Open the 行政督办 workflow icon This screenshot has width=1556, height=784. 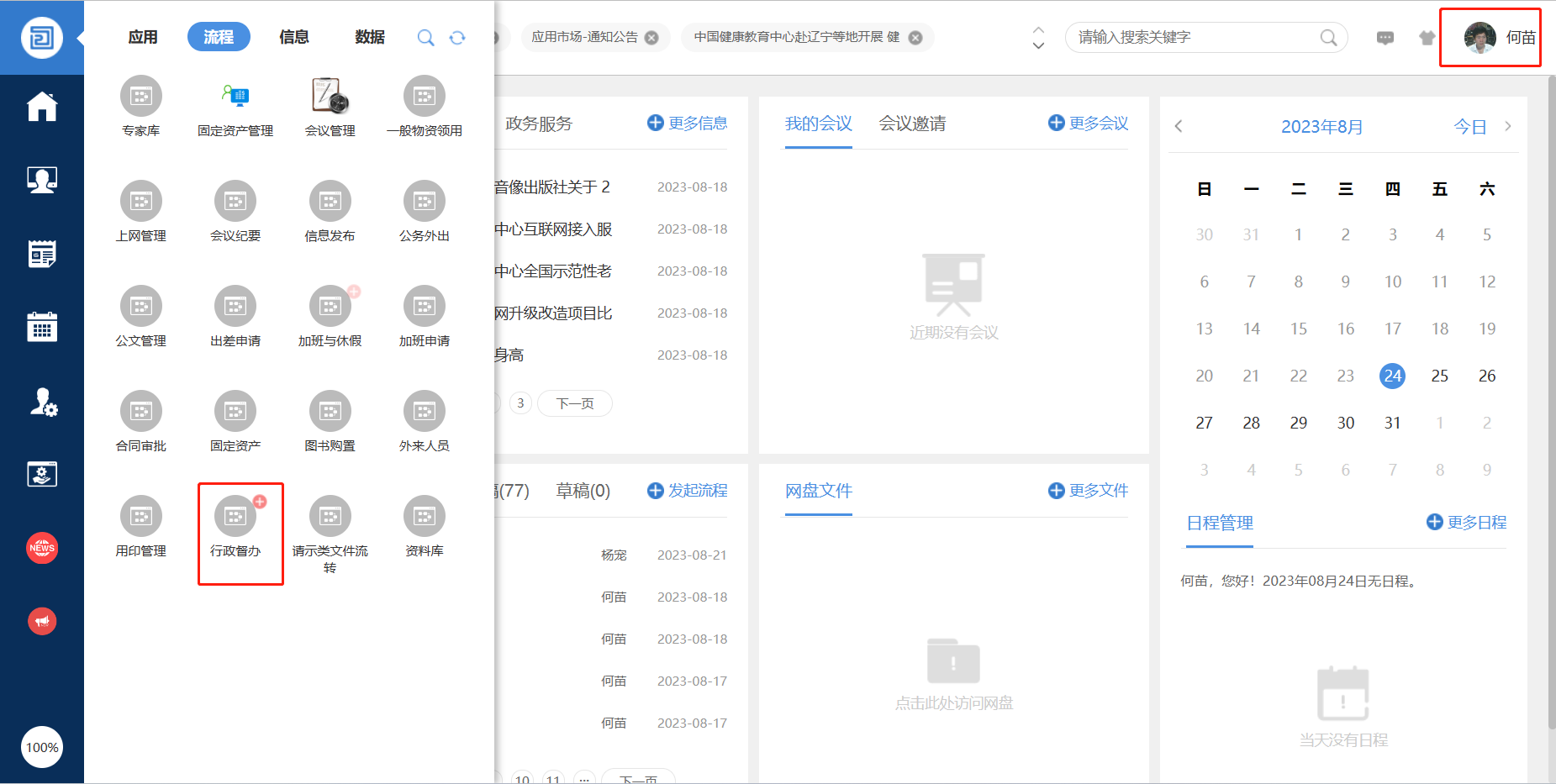click(235, 517)
